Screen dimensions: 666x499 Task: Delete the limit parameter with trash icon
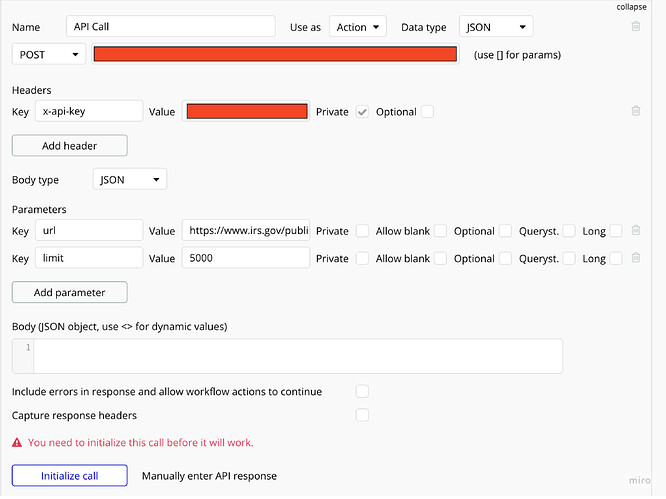pyautogui.click(x=636, y=258)
